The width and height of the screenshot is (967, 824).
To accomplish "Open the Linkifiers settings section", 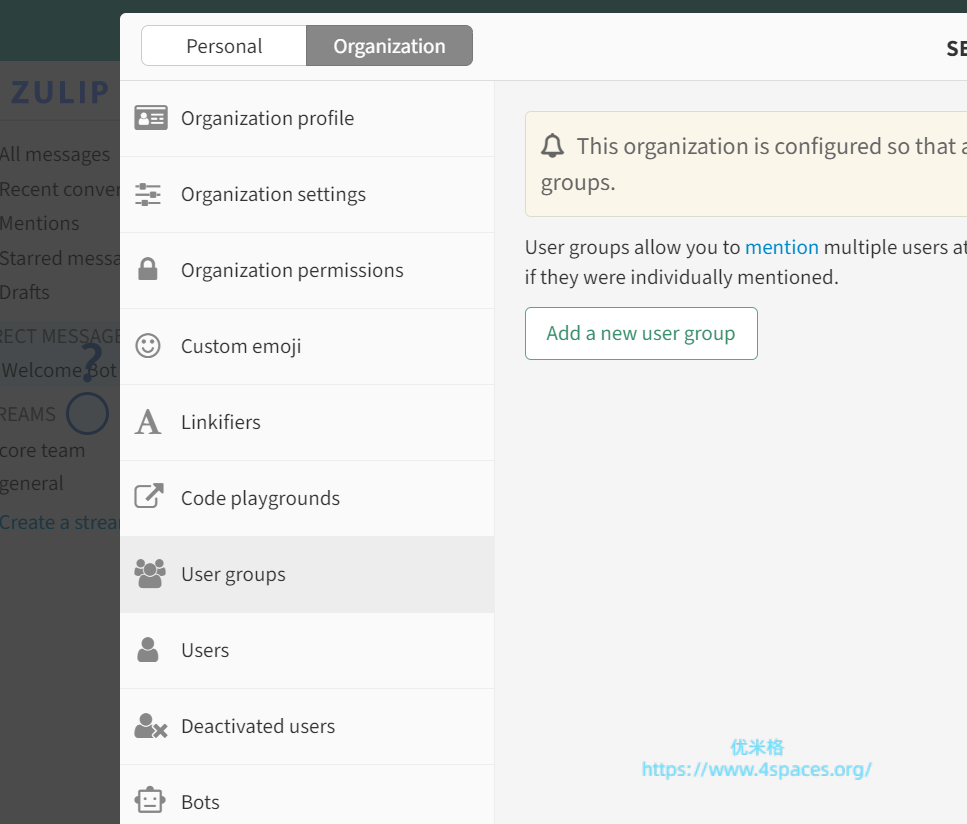I will (x=221, y=422).
